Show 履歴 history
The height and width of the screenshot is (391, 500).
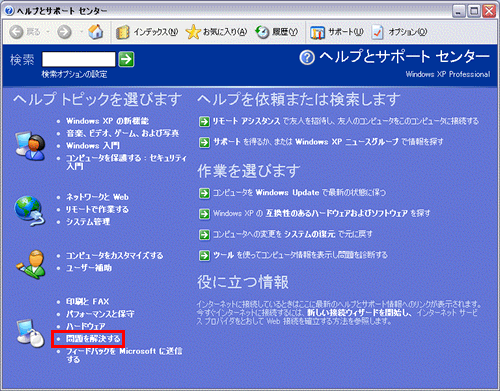pos(276,32)
